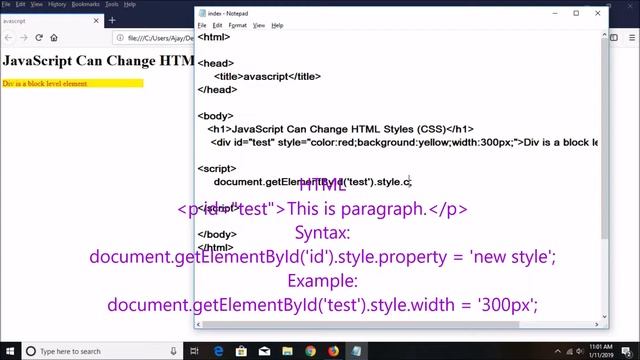The height and width of the screenshot is (360, 640).
Task: Click Notepad scroll right arrow
Action: tap(597, 324)
